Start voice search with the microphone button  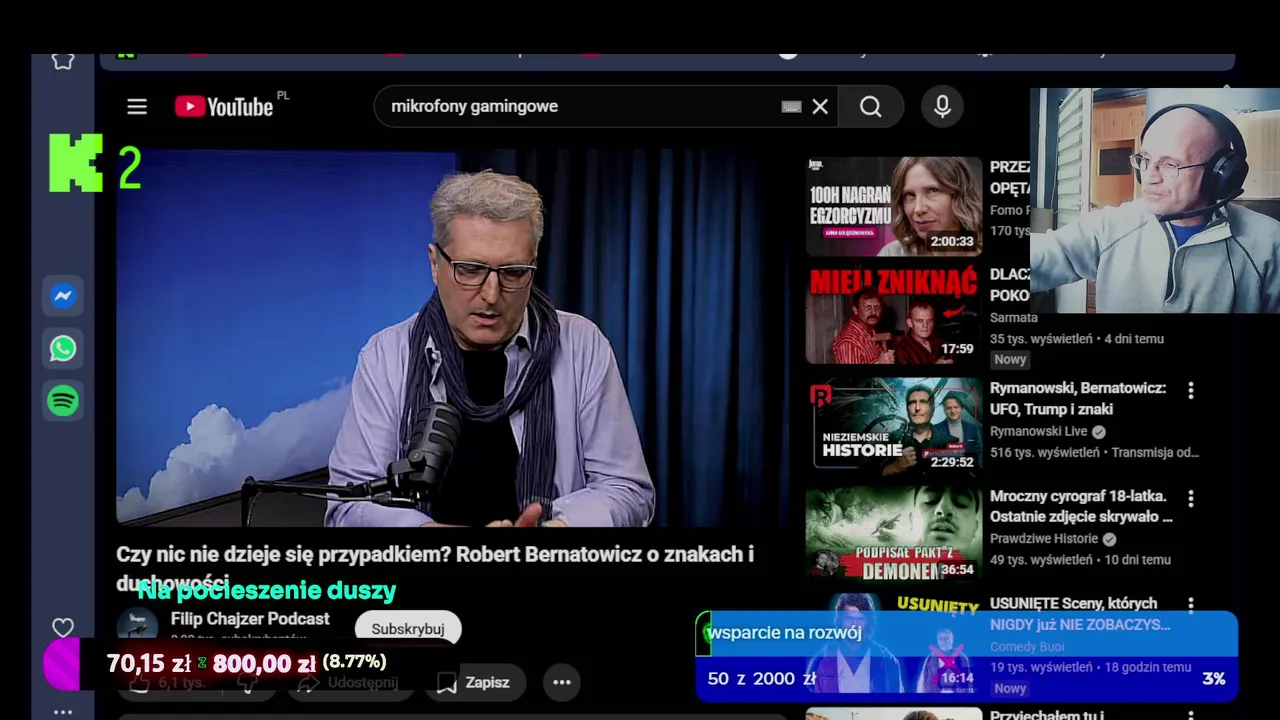[x=942, y=107]
